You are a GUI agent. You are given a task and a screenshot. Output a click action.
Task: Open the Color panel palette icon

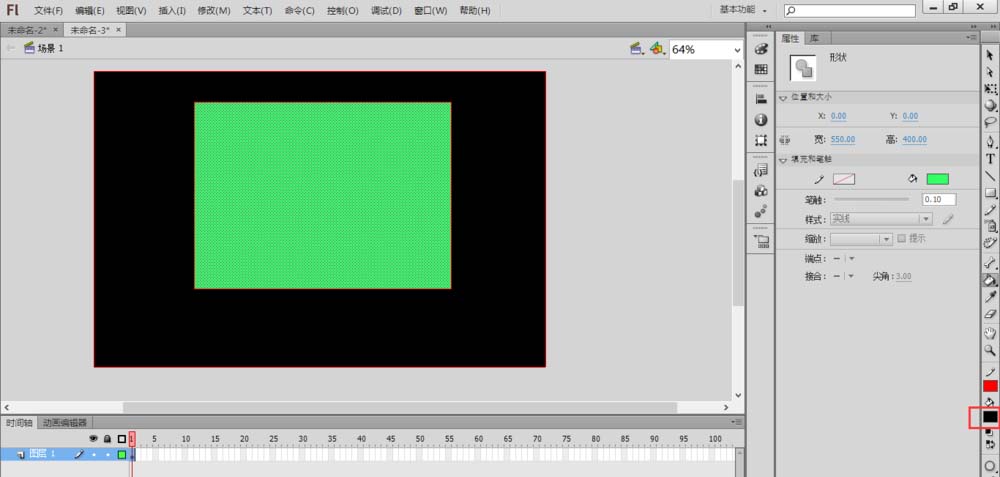click(761, 49)
